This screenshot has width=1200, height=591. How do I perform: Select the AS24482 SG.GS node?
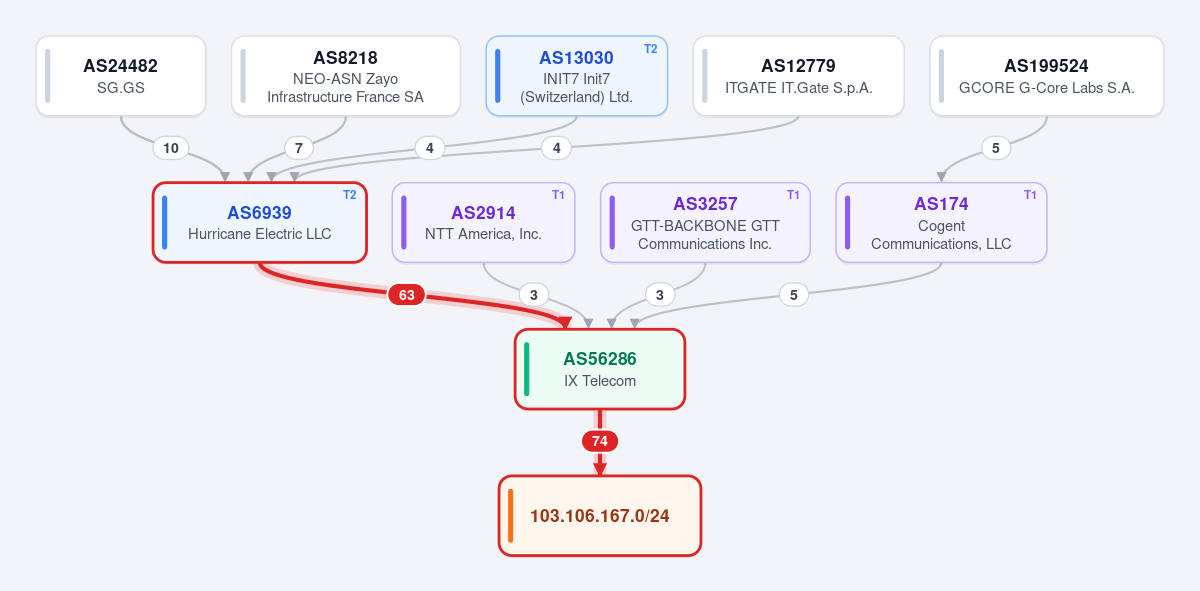(x=121, y=76)
